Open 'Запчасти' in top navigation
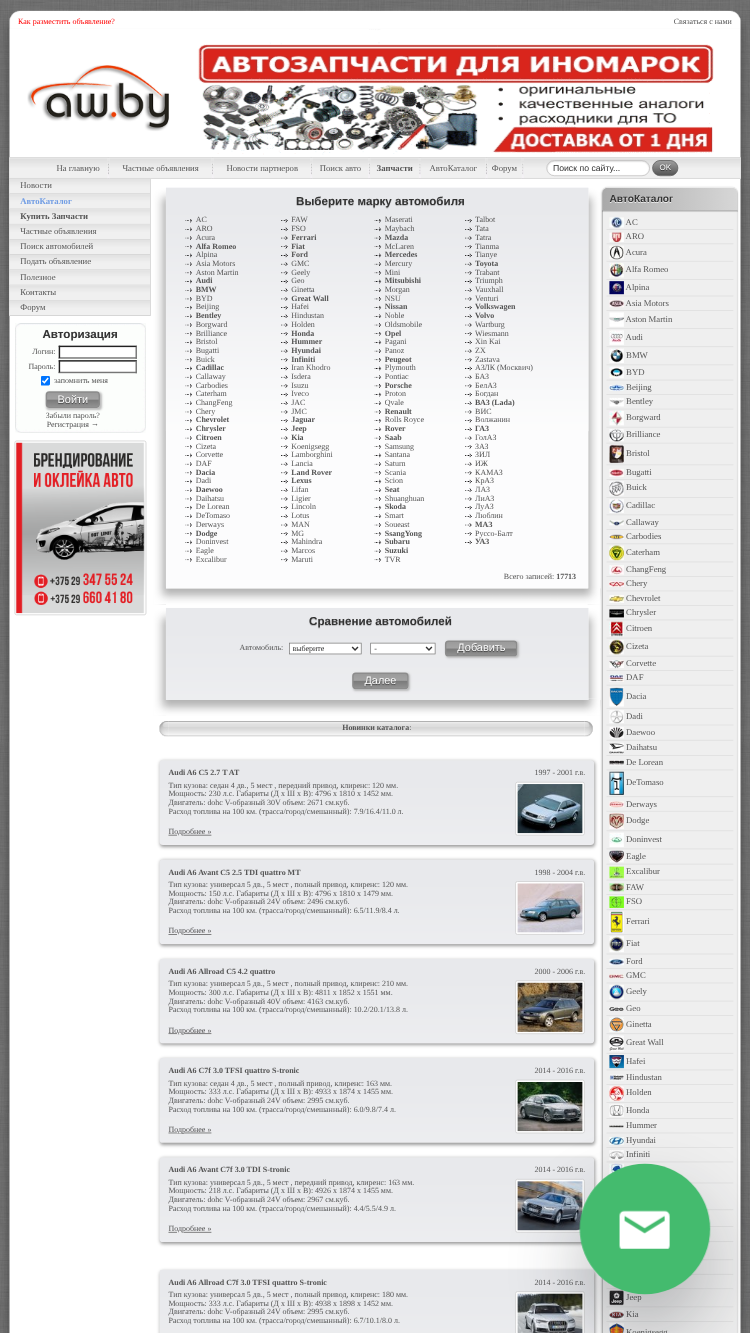This screenshot has height=1333, width=750. pyautogui.click(x=394, y=168)
